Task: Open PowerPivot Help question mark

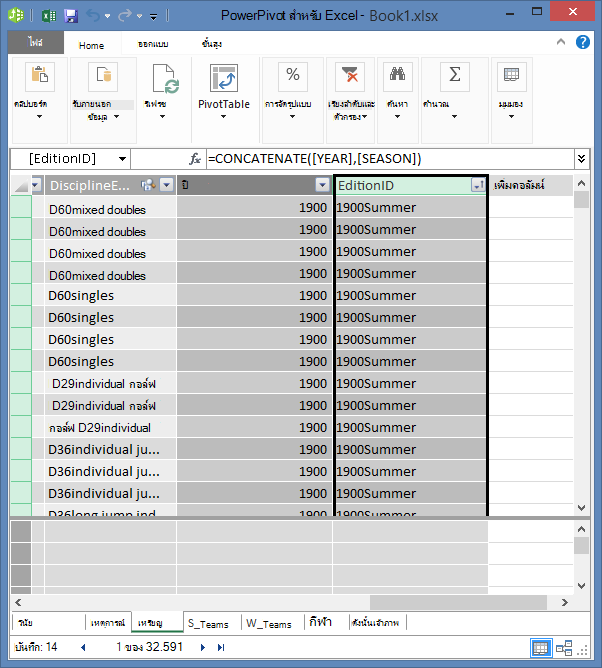Action: point(583,42)
